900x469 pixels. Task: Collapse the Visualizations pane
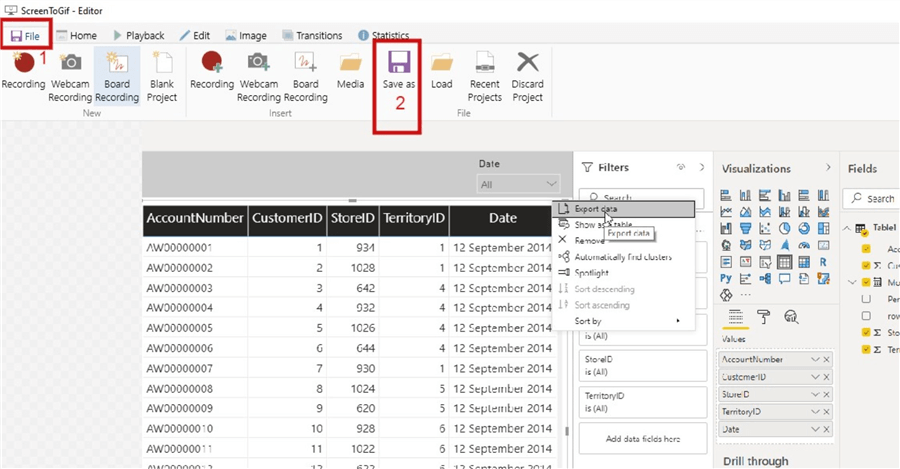[828, 168]
